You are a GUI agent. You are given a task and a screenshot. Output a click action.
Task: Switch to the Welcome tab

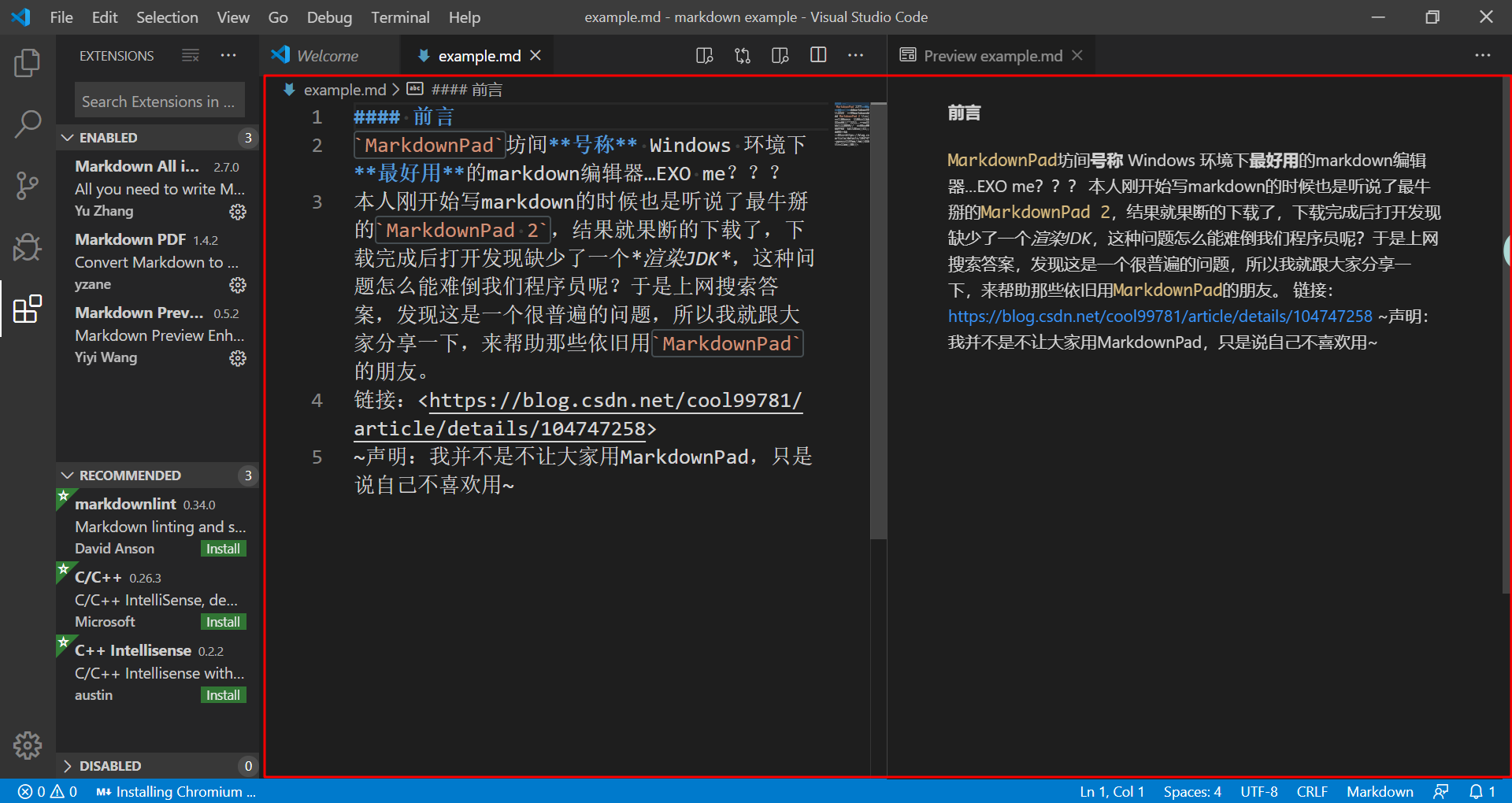[x=328, y=55]
